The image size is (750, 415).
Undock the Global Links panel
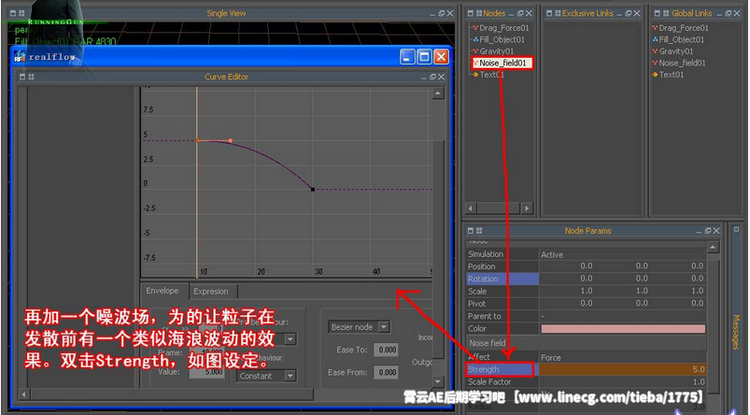point(729,13)
